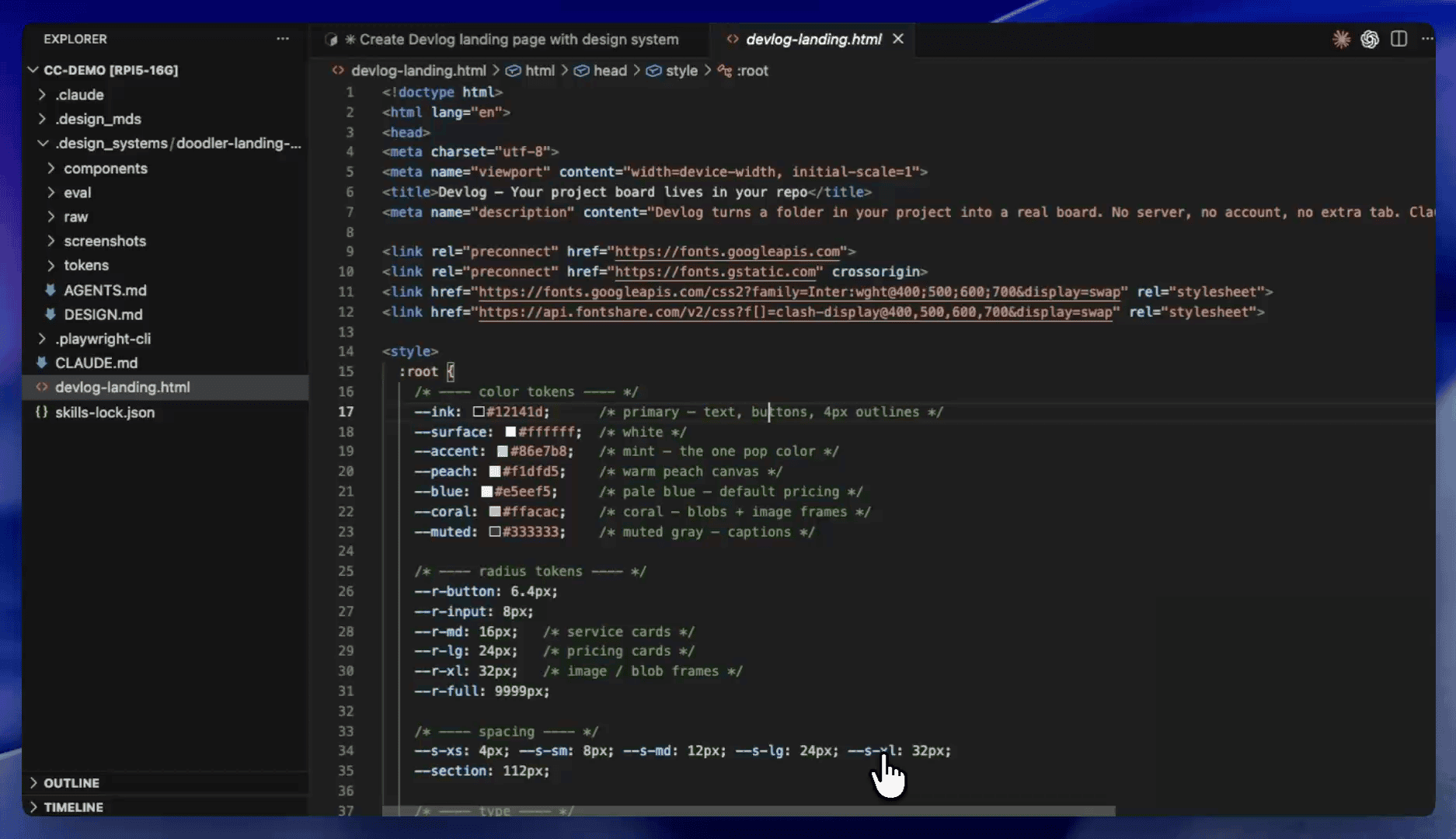Open the Explorer more actions ellipsis

[x=283, y=39]
